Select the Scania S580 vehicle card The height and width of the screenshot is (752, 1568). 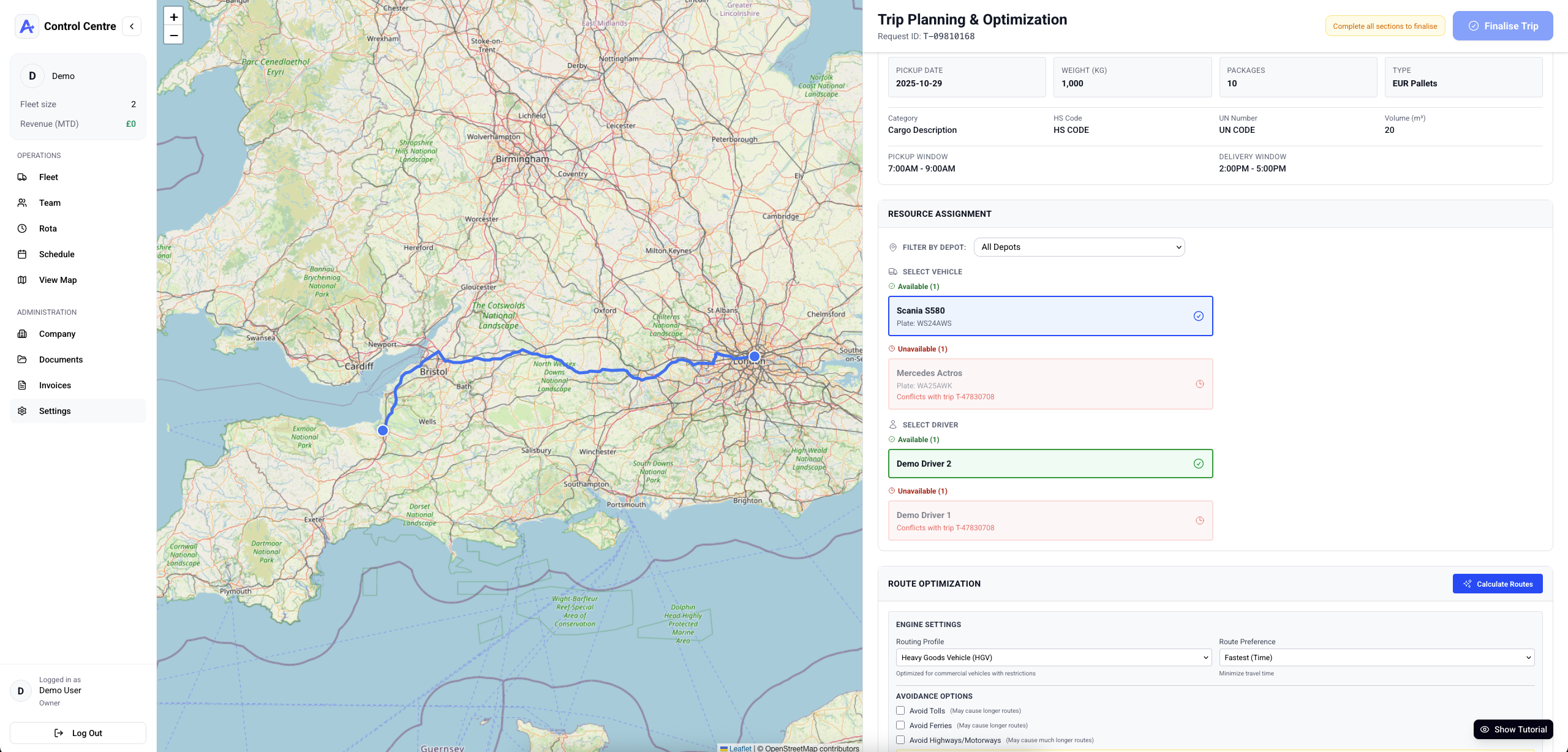(x=1050, y=316)
